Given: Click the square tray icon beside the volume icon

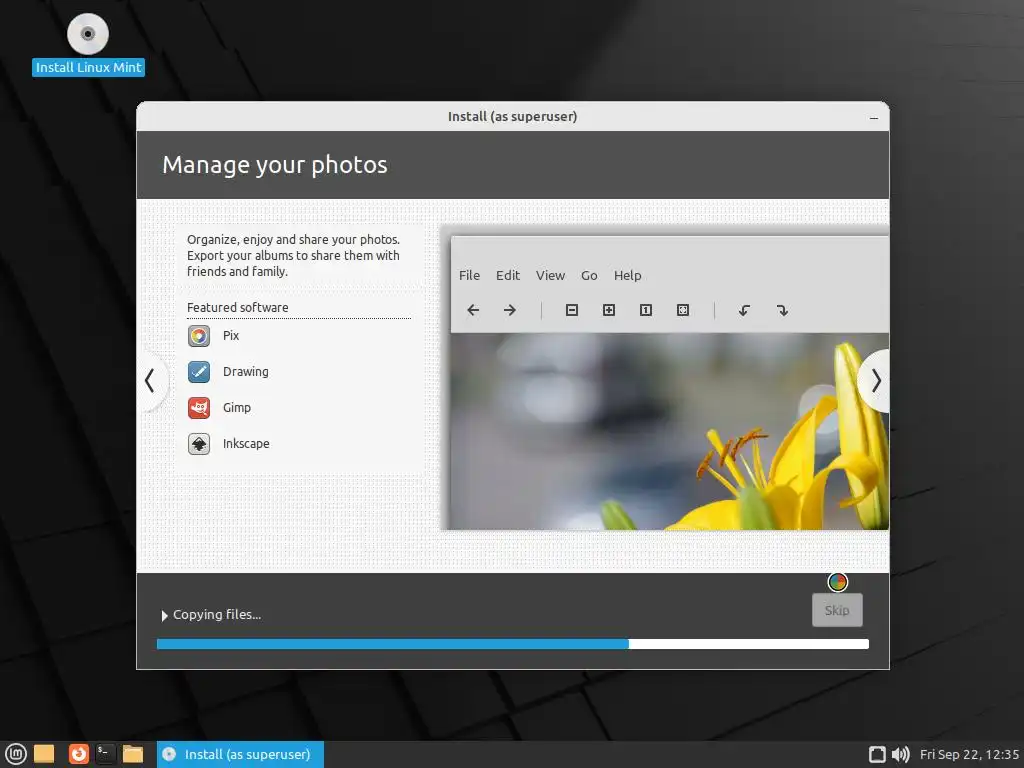Looking at the screenshot, I should [x=877, y=754].
